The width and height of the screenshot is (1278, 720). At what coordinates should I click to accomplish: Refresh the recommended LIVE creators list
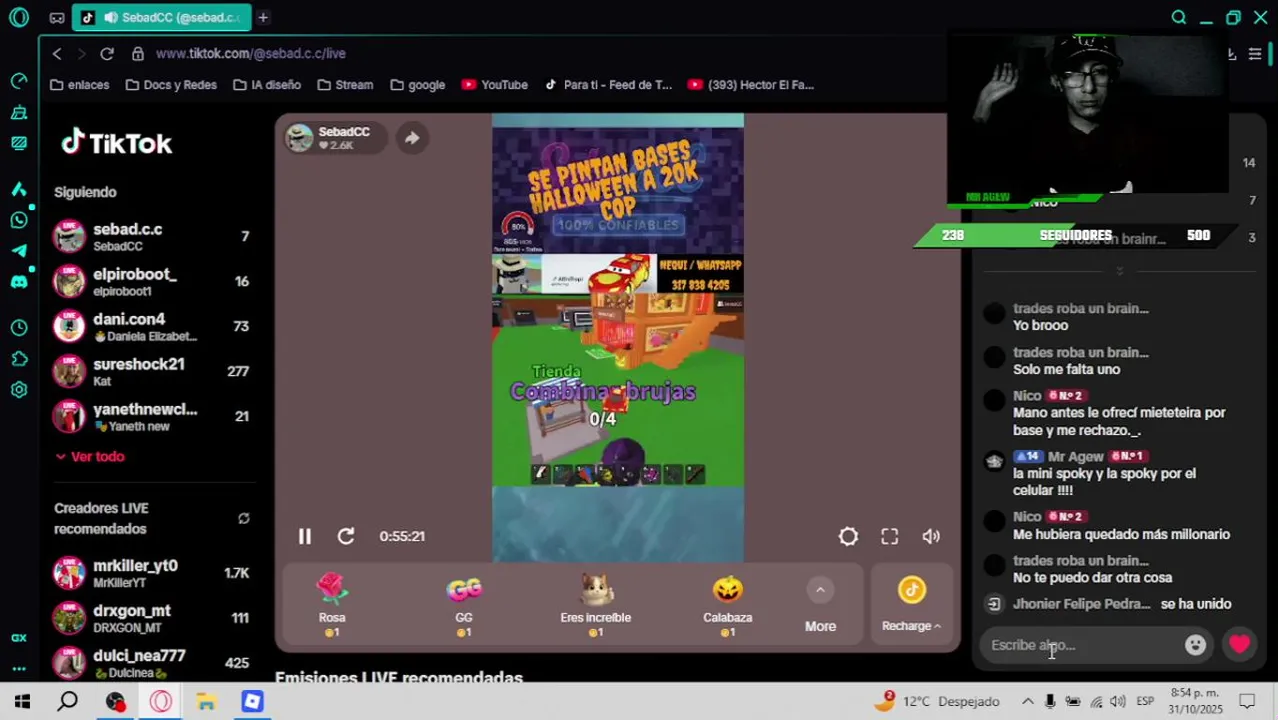tap(244, 518)
